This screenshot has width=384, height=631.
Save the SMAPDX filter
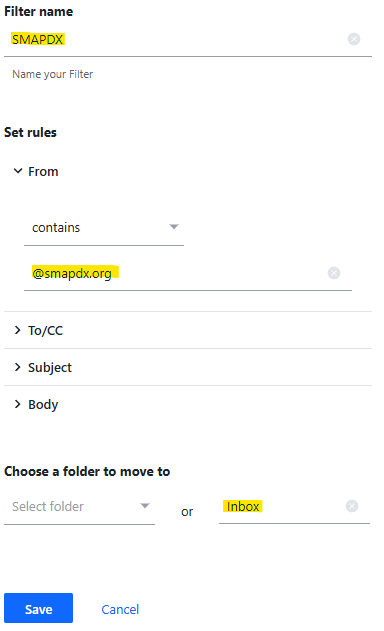click(x=39, y=608)
